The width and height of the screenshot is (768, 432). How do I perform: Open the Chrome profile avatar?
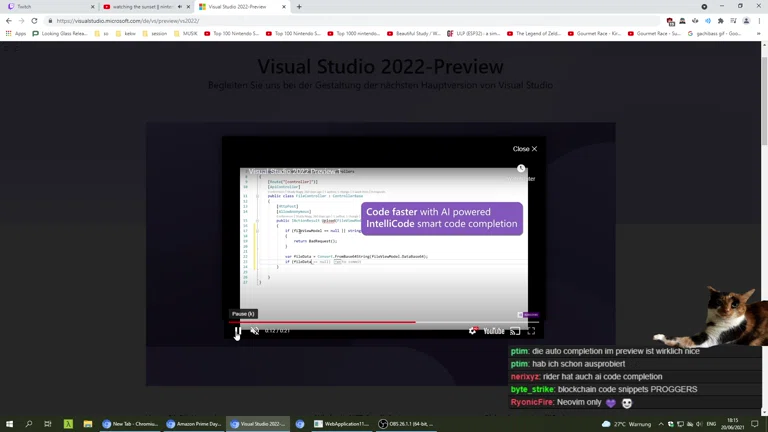point(746,21)
